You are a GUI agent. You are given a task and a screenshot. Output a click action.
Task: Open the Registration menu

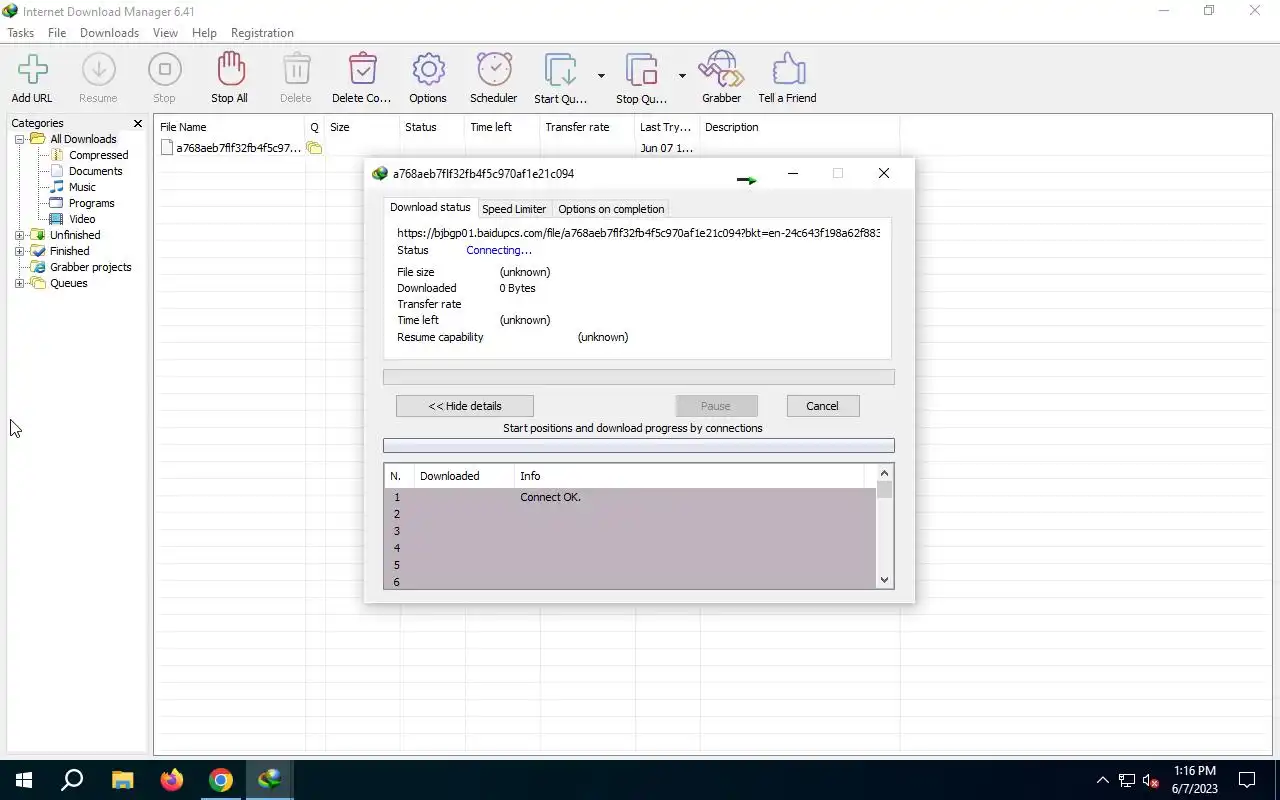262,33
